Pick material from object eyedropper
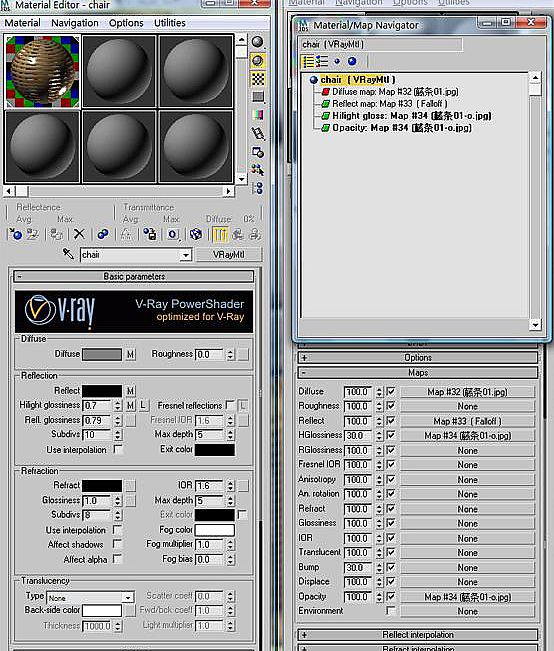This screenshot has width=554, height=651. (x=68, y=254)
